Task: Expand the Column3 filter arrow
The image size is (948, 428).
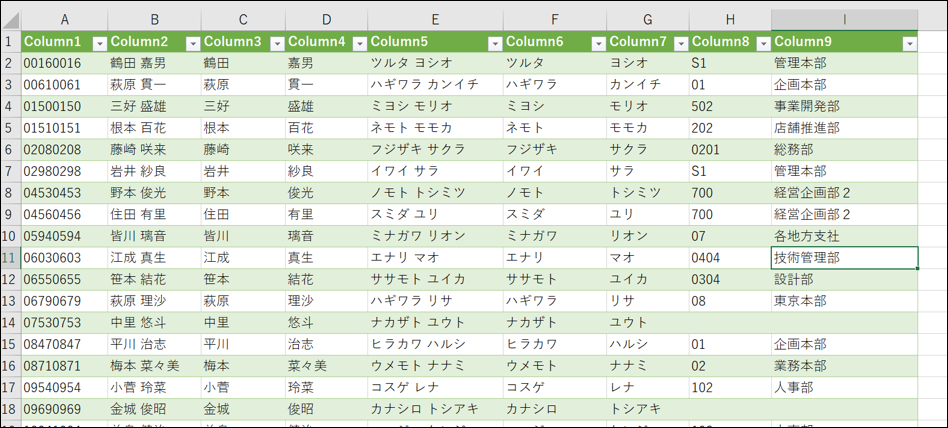Action: click(x=275, y=42)
